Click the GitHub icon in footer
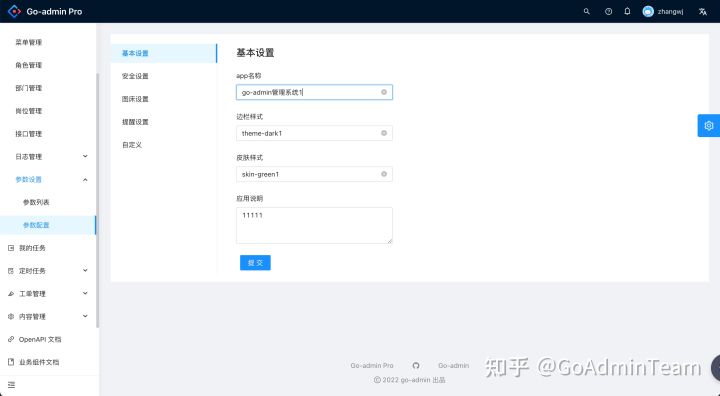720x396 pixels. pos(416,366)
